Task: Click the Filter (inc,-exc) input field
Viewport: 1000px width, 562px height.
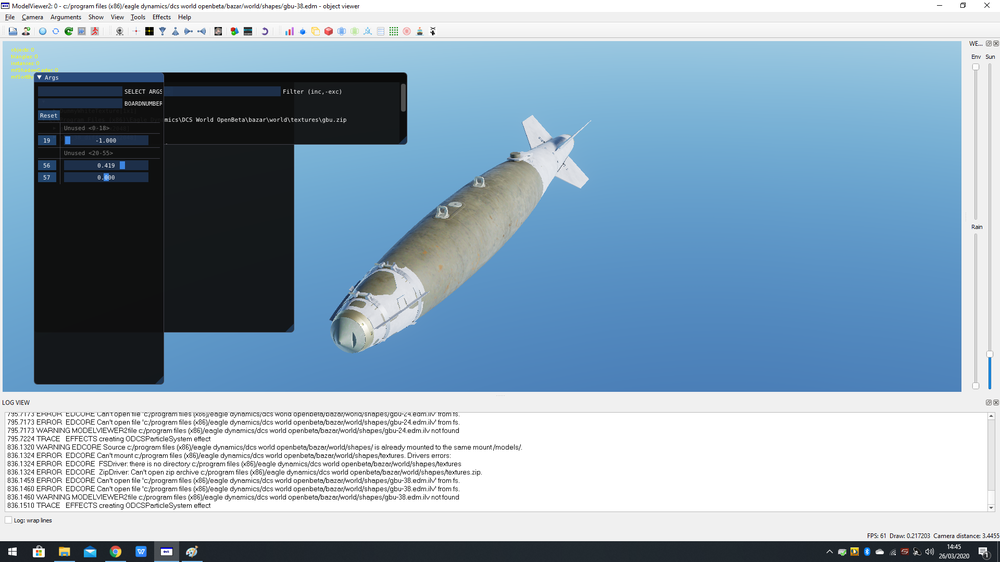Action: pos(222,91)
